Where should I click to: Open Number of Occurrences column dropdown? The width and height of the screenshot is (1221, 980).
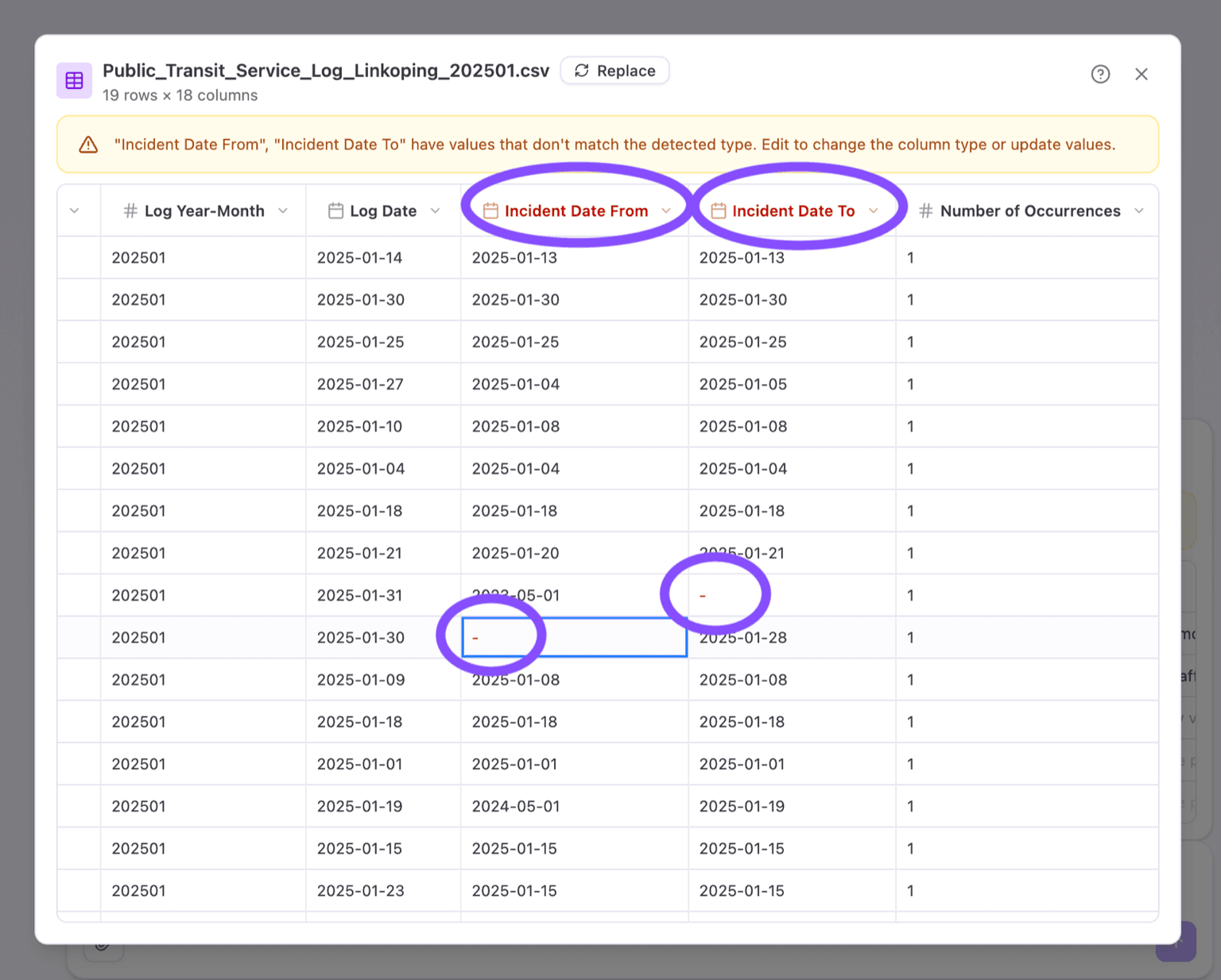click(1139, 211)
